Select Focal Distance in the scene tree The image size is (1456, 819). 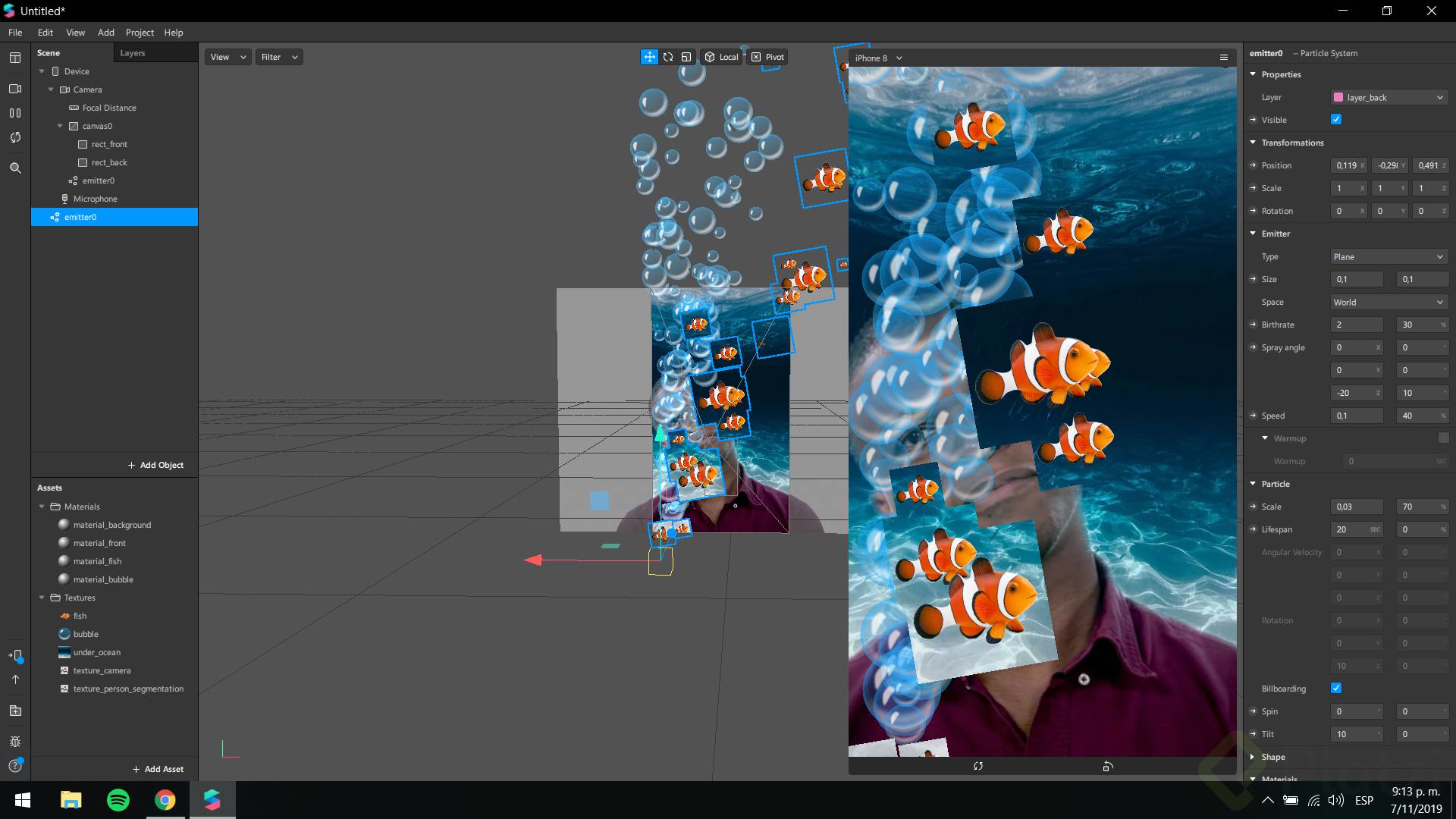(109, 108)
